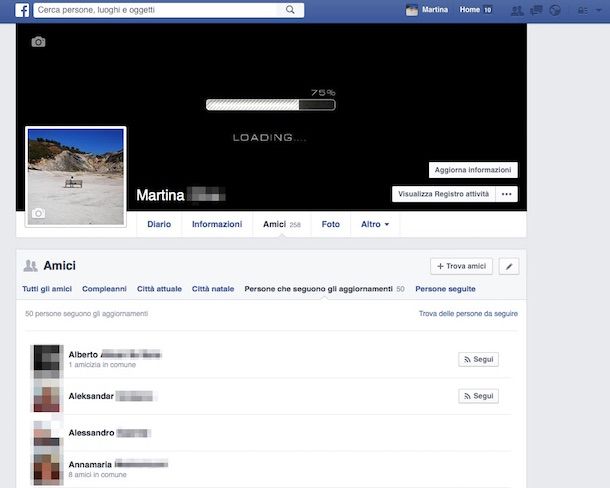
Task: Click the search magnifier icon
Action: click(290, 10)
